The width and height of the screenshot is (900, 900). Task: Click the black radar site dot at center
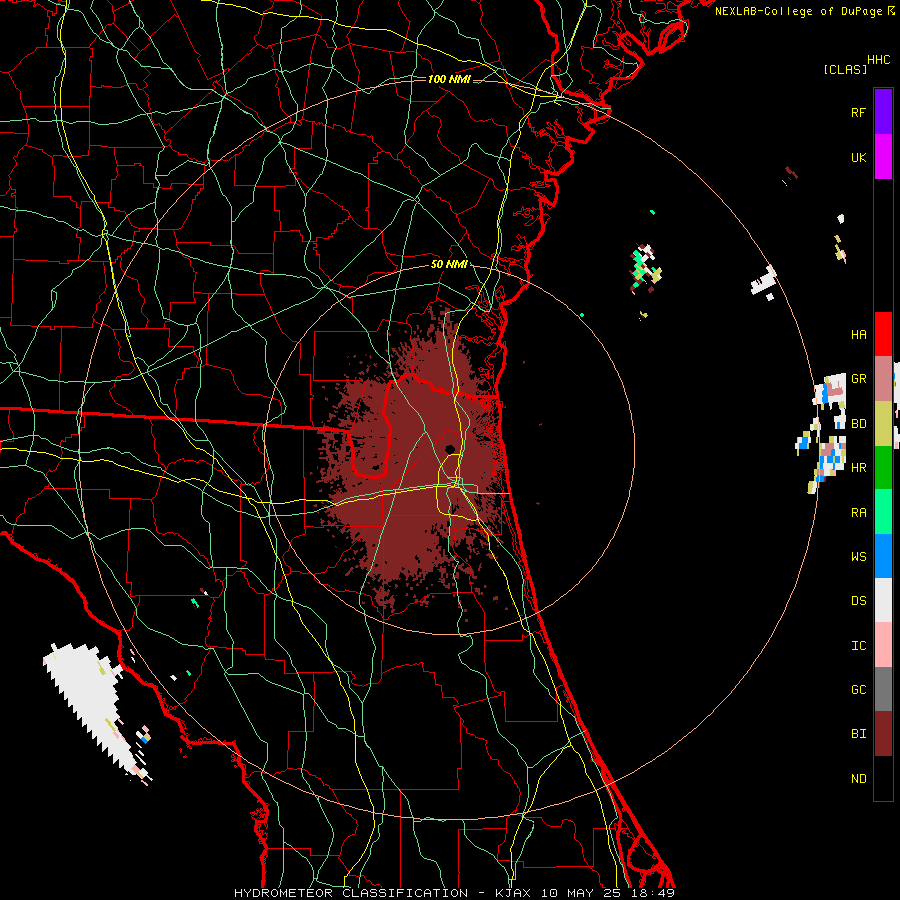coord(449,449)
